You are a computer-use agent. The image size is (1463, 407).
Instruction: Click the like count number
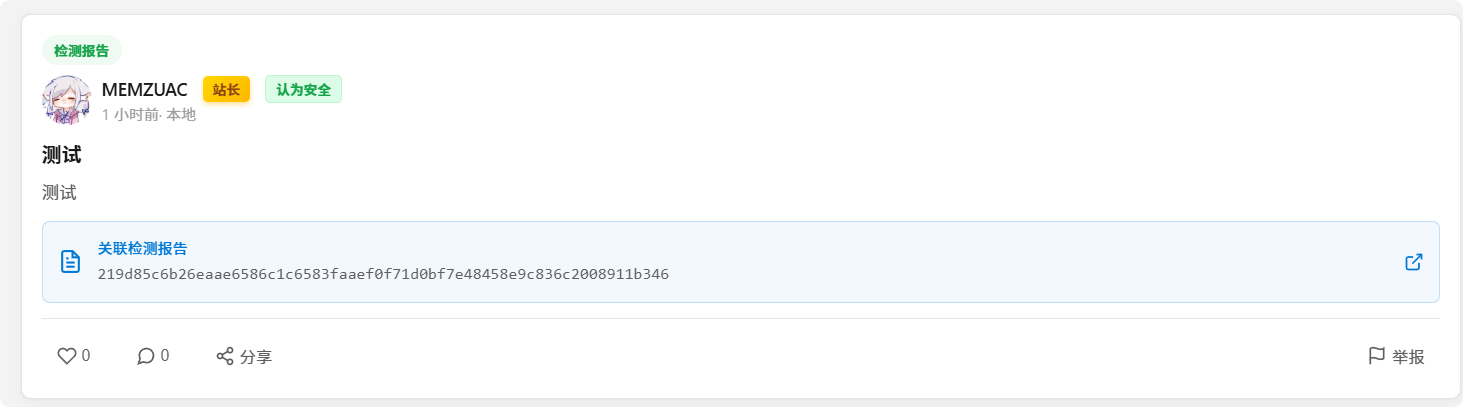pyautogui.click(x=86, y=356)
